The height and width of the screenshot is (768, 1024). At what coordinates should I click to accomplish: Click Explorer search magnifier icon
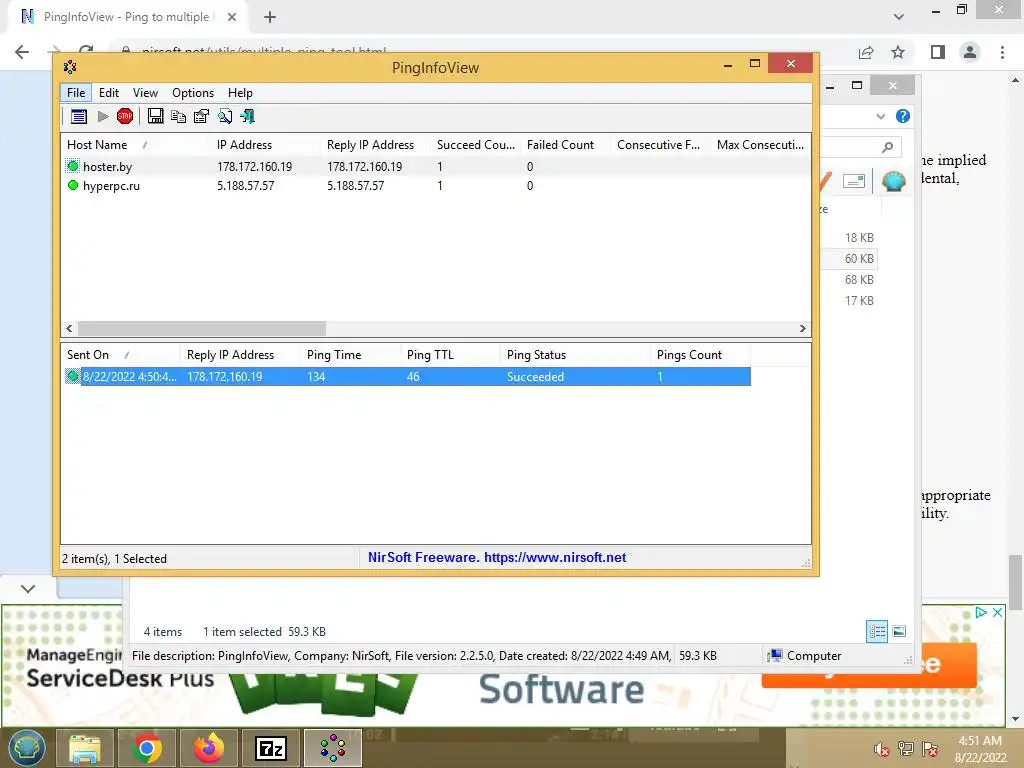(887, 148)
